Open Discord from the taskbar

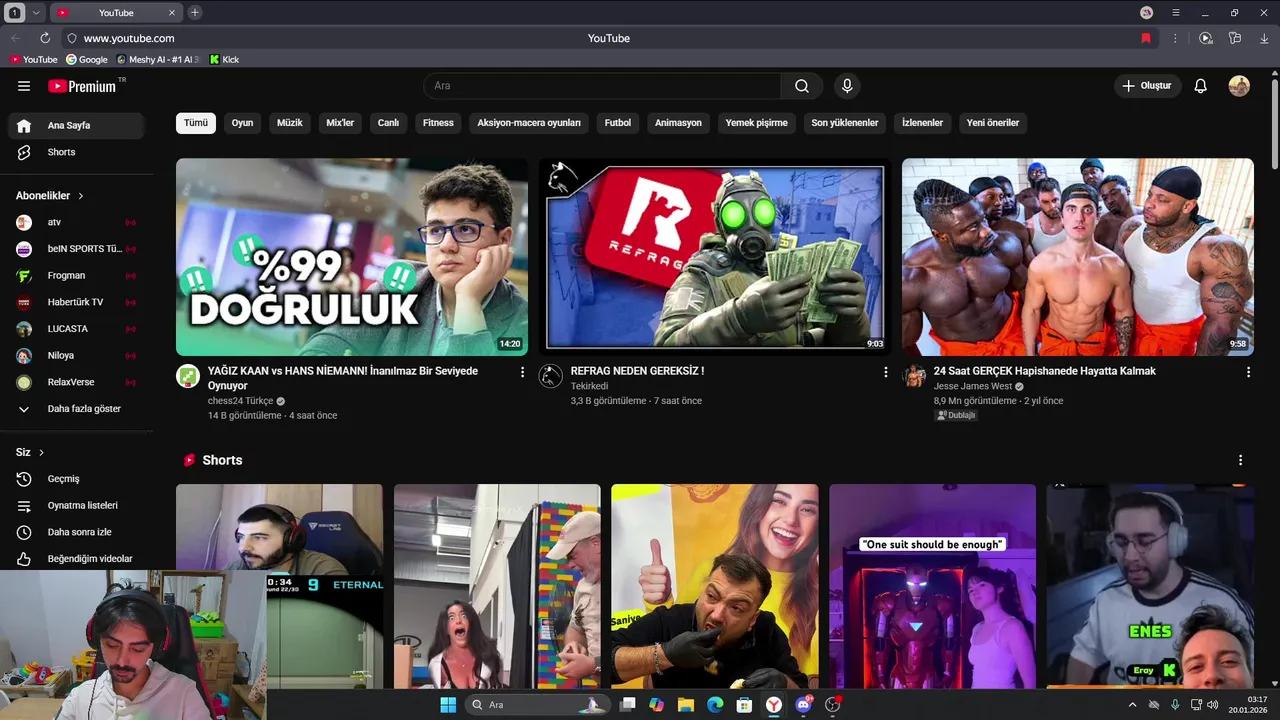coord(803,705)
